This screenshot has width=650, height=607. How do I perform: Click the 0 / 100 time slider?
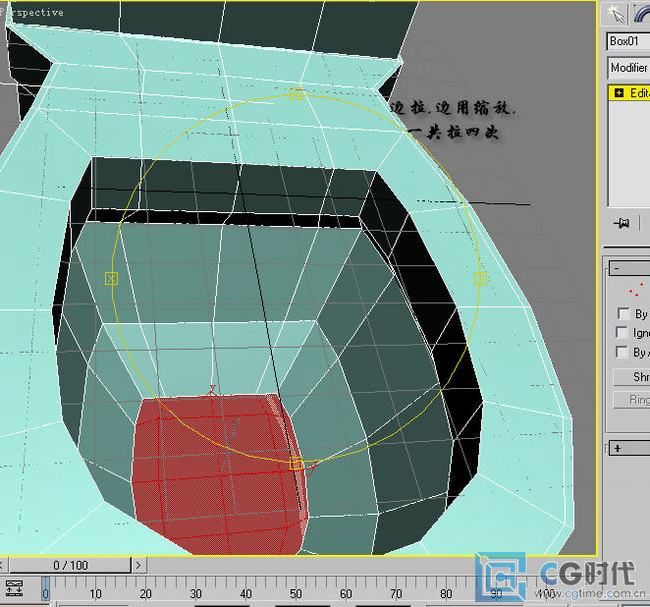(70, 565)
